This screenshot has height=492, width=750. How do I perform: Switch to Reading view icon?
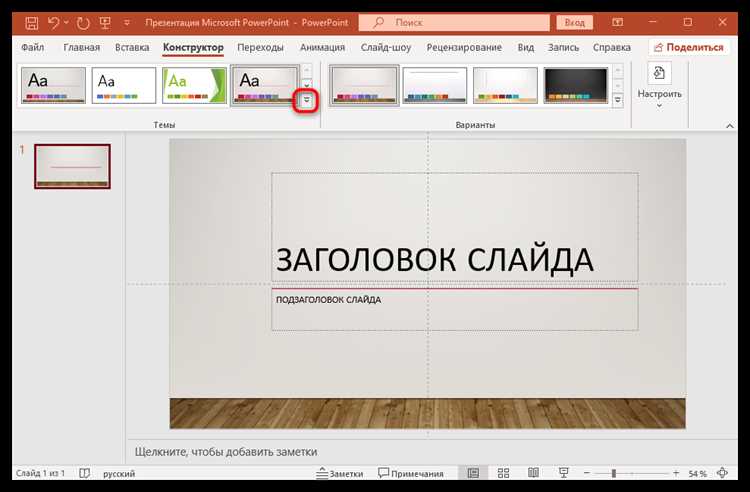533,473
